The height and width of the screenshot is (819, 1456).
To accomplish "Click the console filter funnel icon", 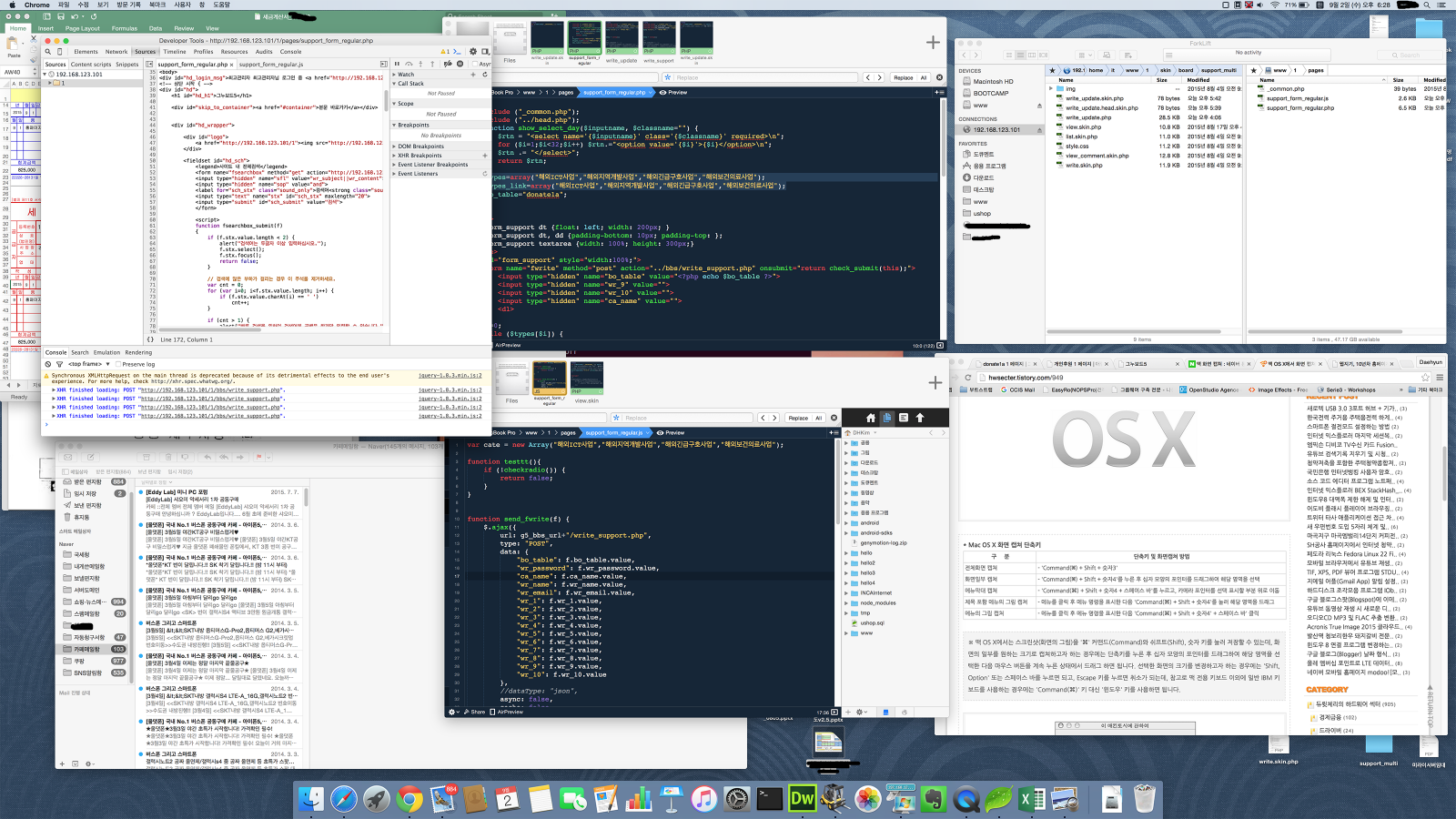I will [59, 364].
